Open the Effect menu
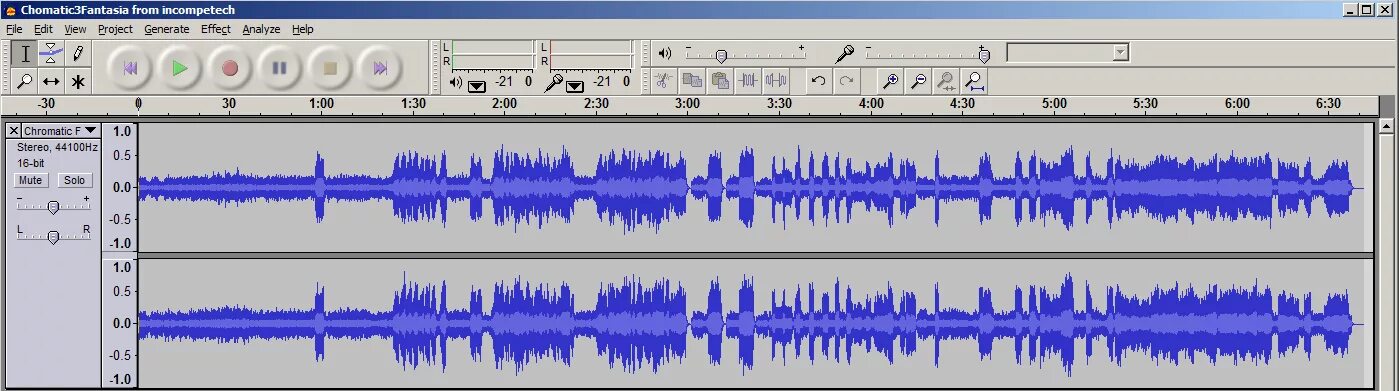 (215, 29)
